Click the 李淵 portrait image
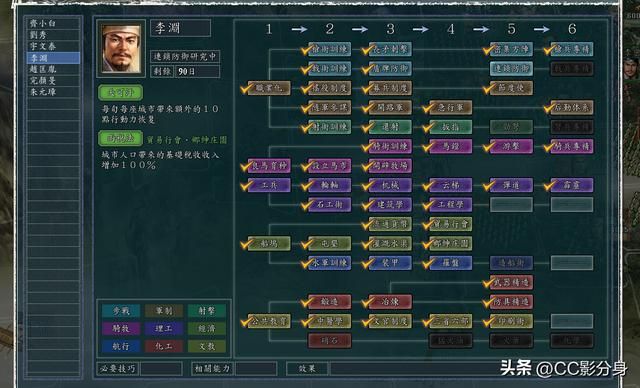This screenshot has height=388, width=640. click(121, 49)
